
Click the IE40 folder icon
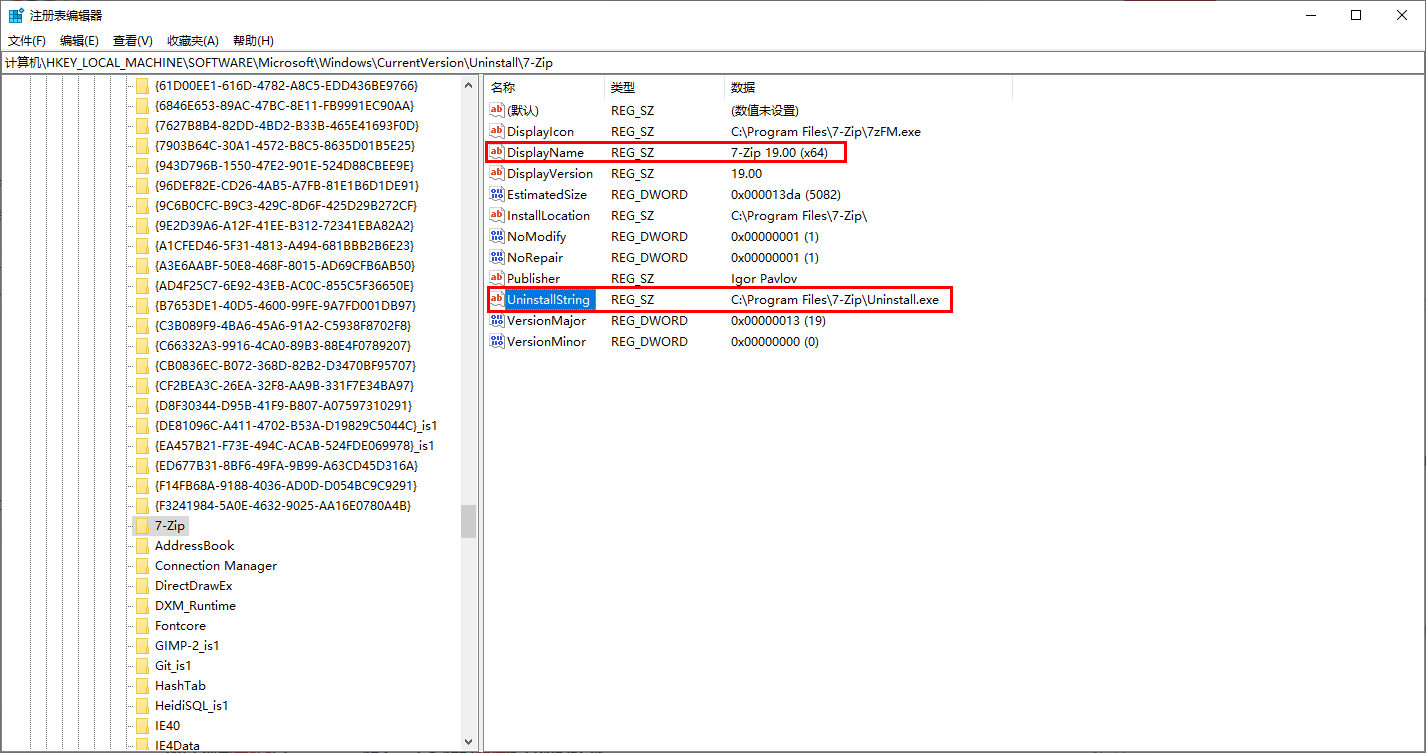(x=142, y=725)
